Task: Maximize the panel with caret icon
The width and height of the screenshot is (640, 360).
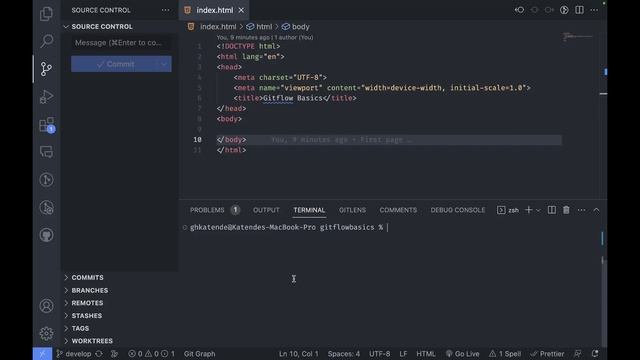Action: [596, 210]
